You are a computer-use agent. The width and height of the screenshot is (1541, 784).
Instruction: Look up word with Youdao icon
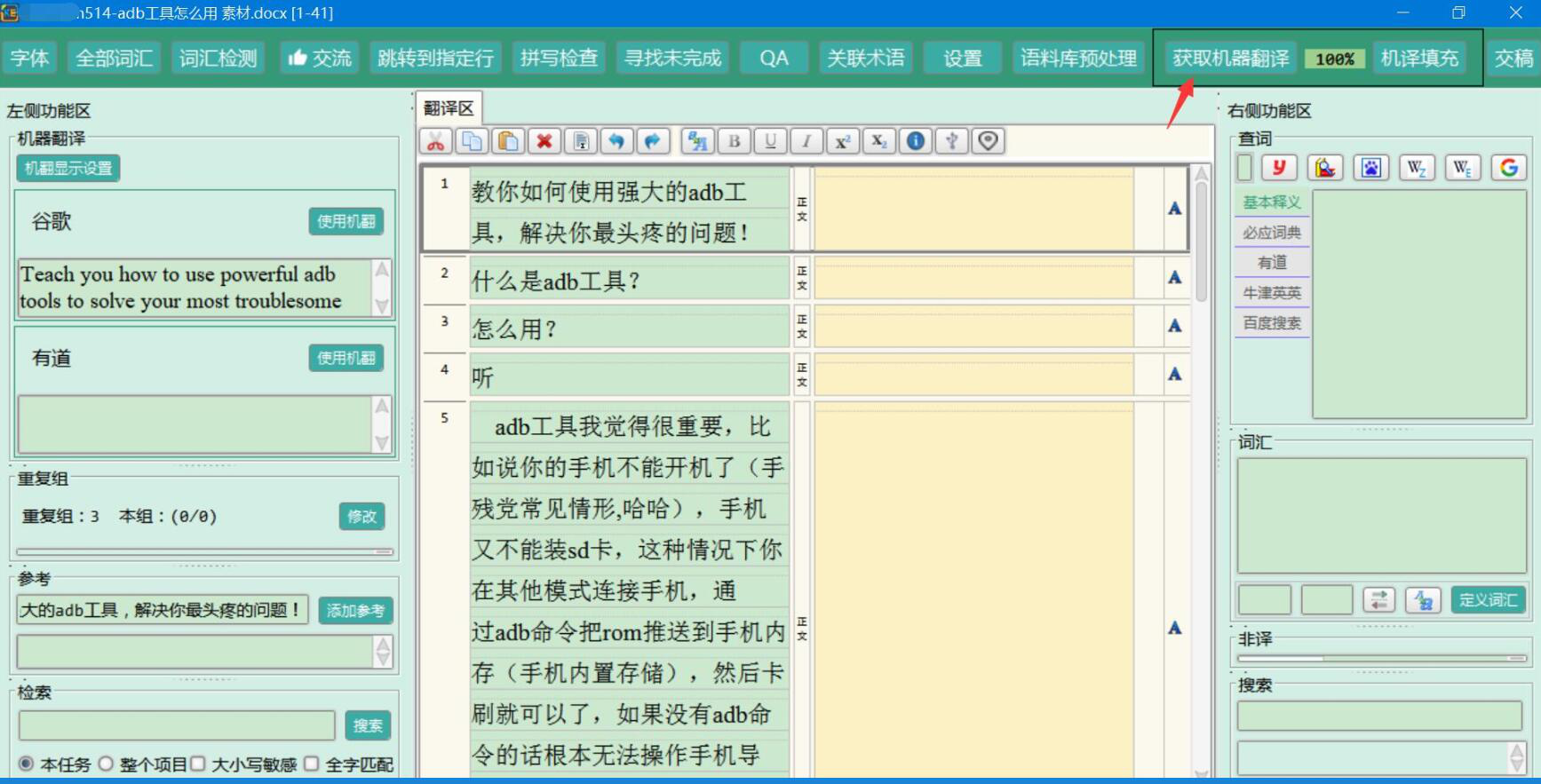click(x=1279, y=168)
